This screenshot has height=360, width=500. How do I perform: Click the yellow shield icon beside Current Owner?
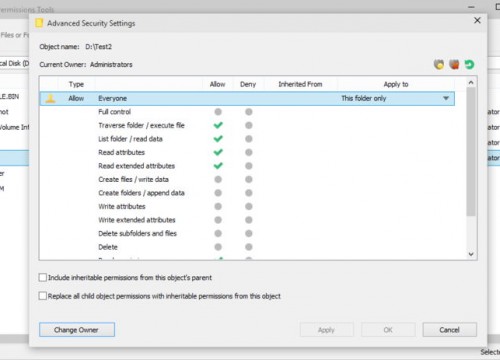439,64
